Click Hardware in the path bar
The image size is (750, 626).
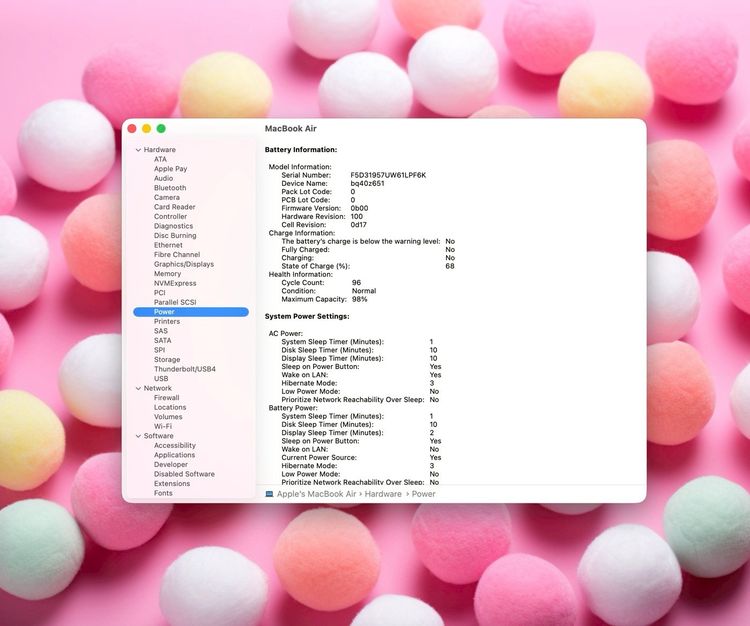(383, 494)
